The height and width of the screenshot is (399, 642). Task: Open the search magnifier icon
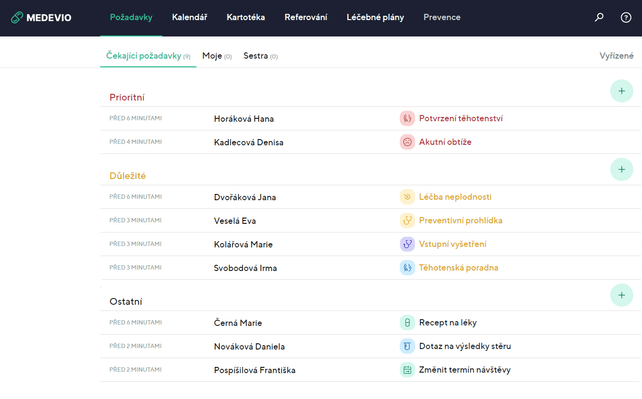coord(599,17)
